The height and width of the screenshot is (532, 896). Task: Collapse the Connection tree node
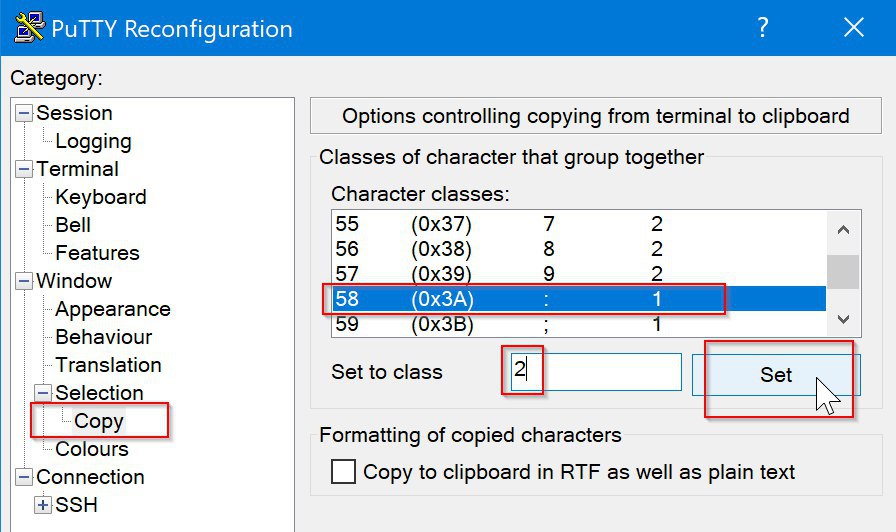[23, 477]
